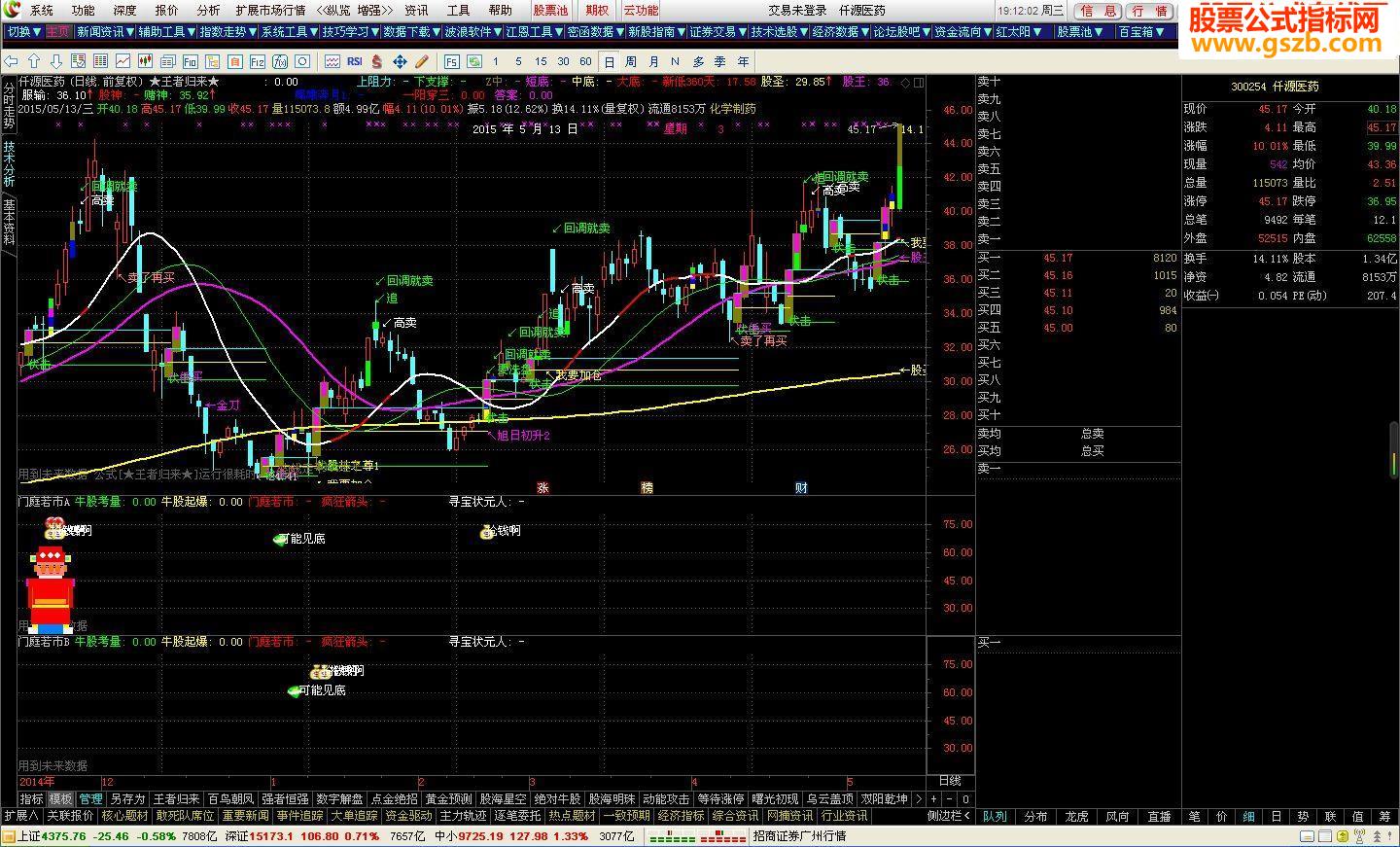Viewport: 1400px width, 847px height.
Task: Expand the 波浪软件 dropdown
Action: [x=472, y=32]
